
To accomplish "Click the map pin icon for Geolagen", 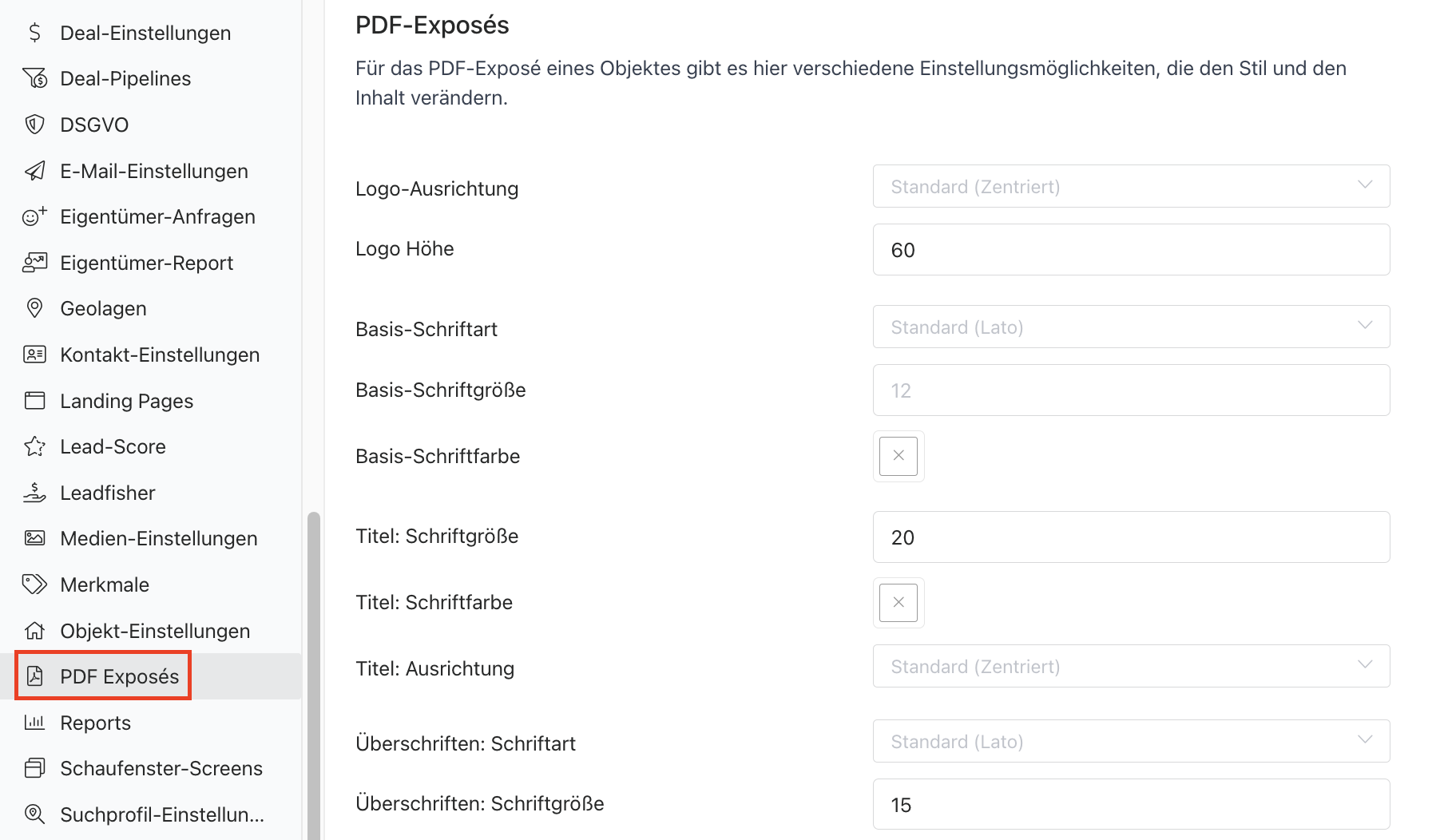I will click(34, 308).
